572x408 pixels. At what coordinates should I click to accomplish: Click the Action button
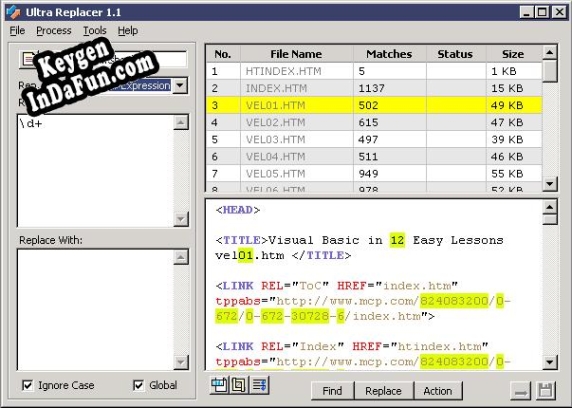438,391
